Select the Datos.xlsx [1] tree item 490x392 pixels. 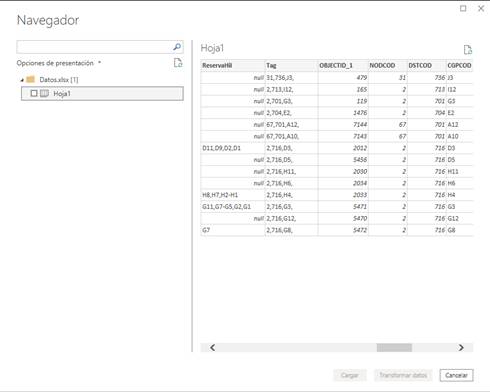pos(59,80)
